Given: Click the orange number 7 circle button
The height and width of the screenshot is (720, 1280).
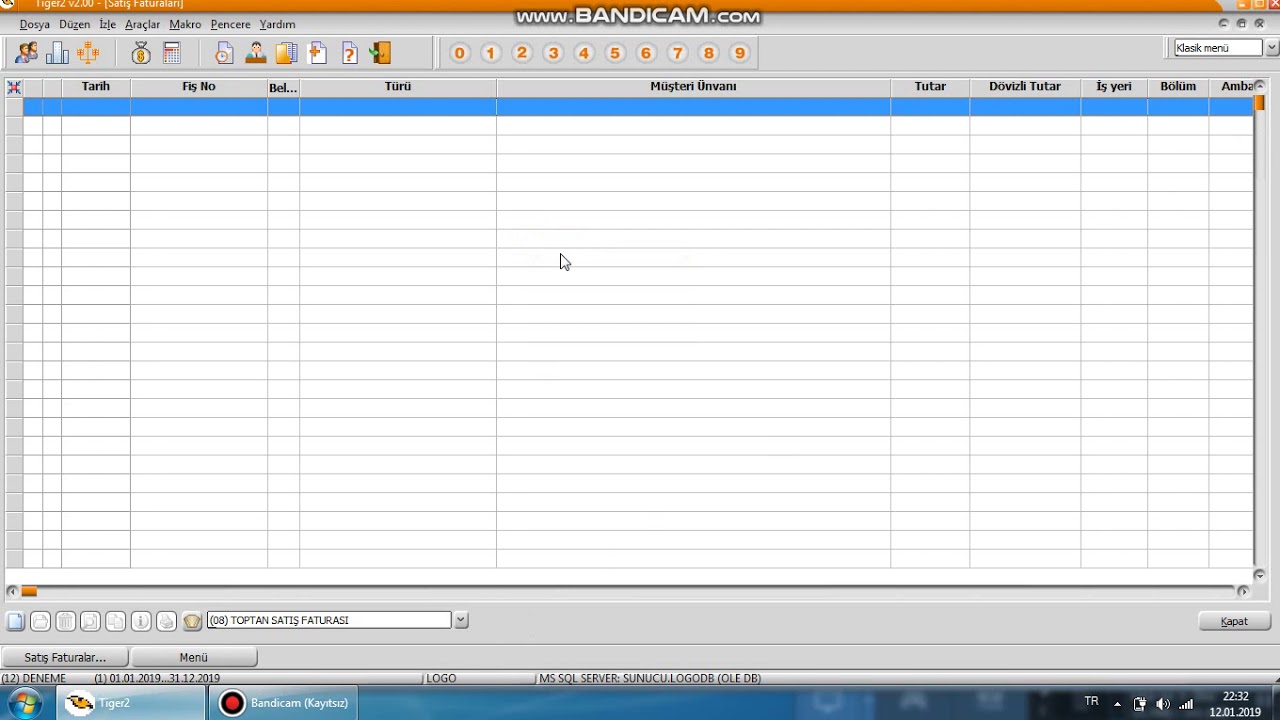Looking at the screenshot, I should pos(677,53).
